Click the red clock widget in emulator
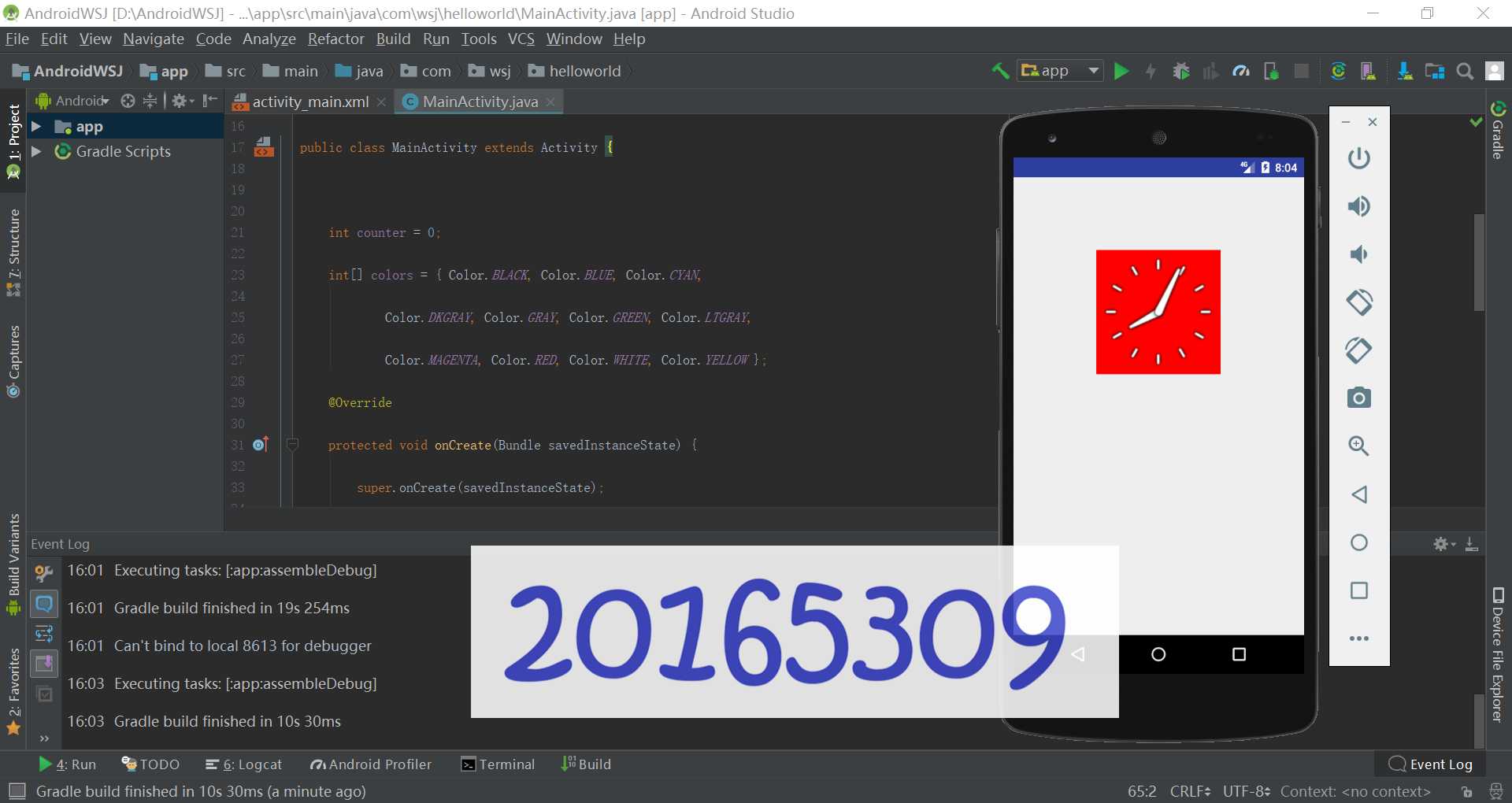Image resolution: width=1512 pixels, height=803 pixels. coord(1158,312)
